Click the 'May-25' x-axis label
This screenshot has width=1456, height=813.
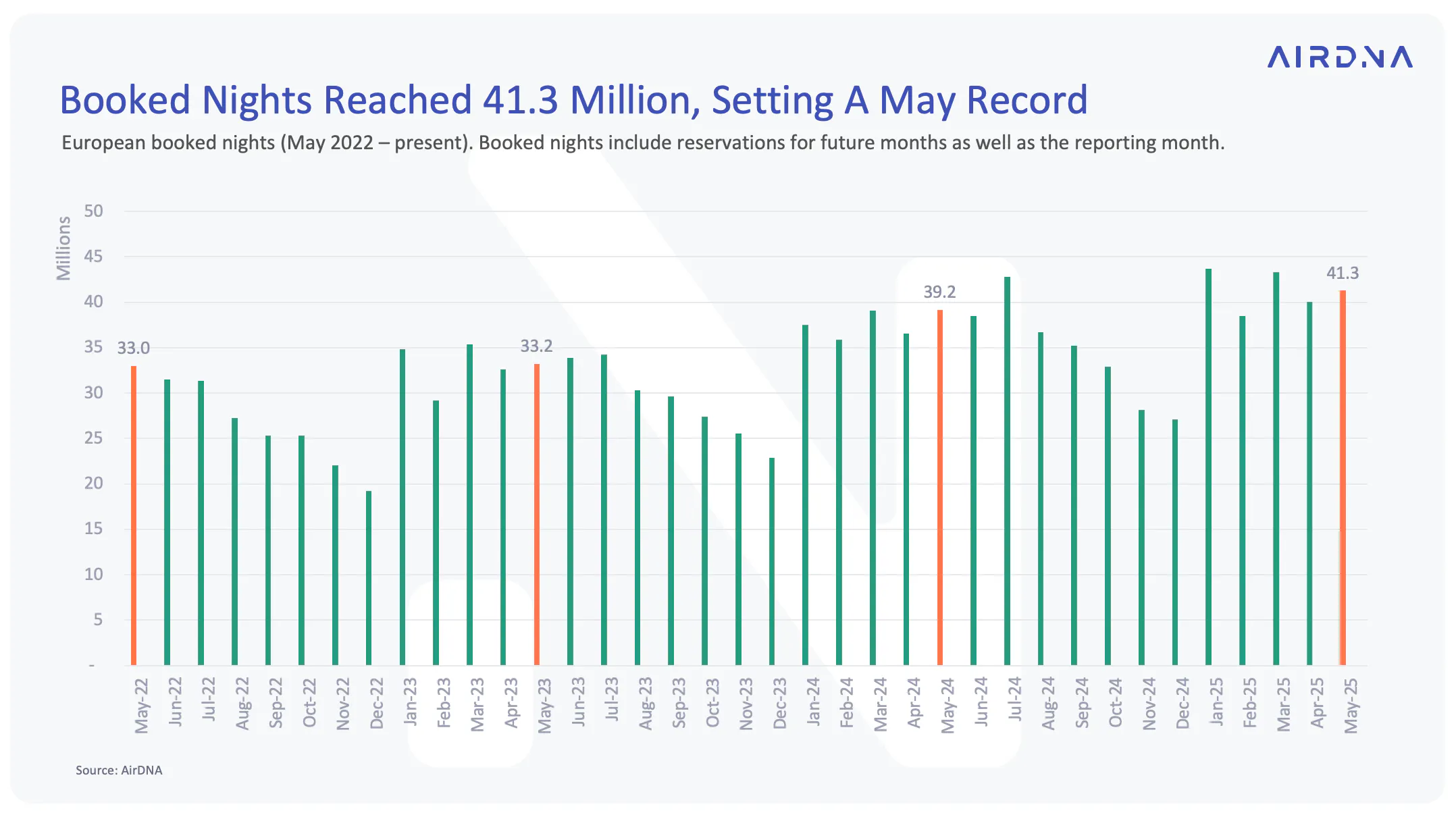pyautogui.click(x=1351, y=706)
